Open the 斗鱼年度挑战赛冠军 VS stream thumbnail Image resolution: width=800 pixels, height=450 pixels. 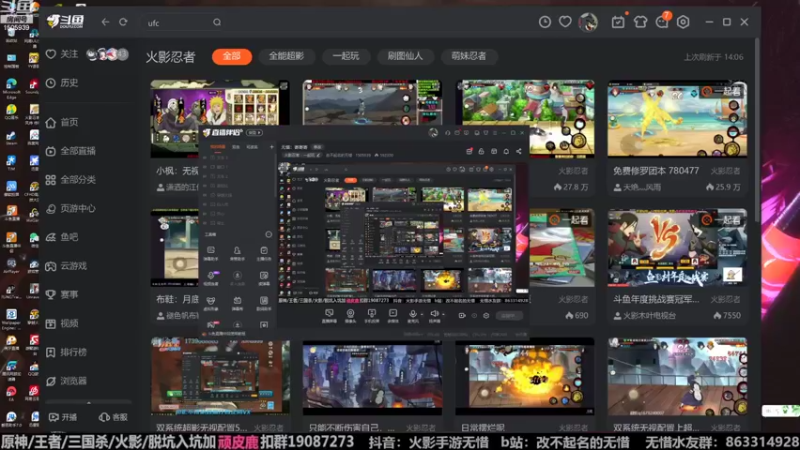click(x=677, y=247)
